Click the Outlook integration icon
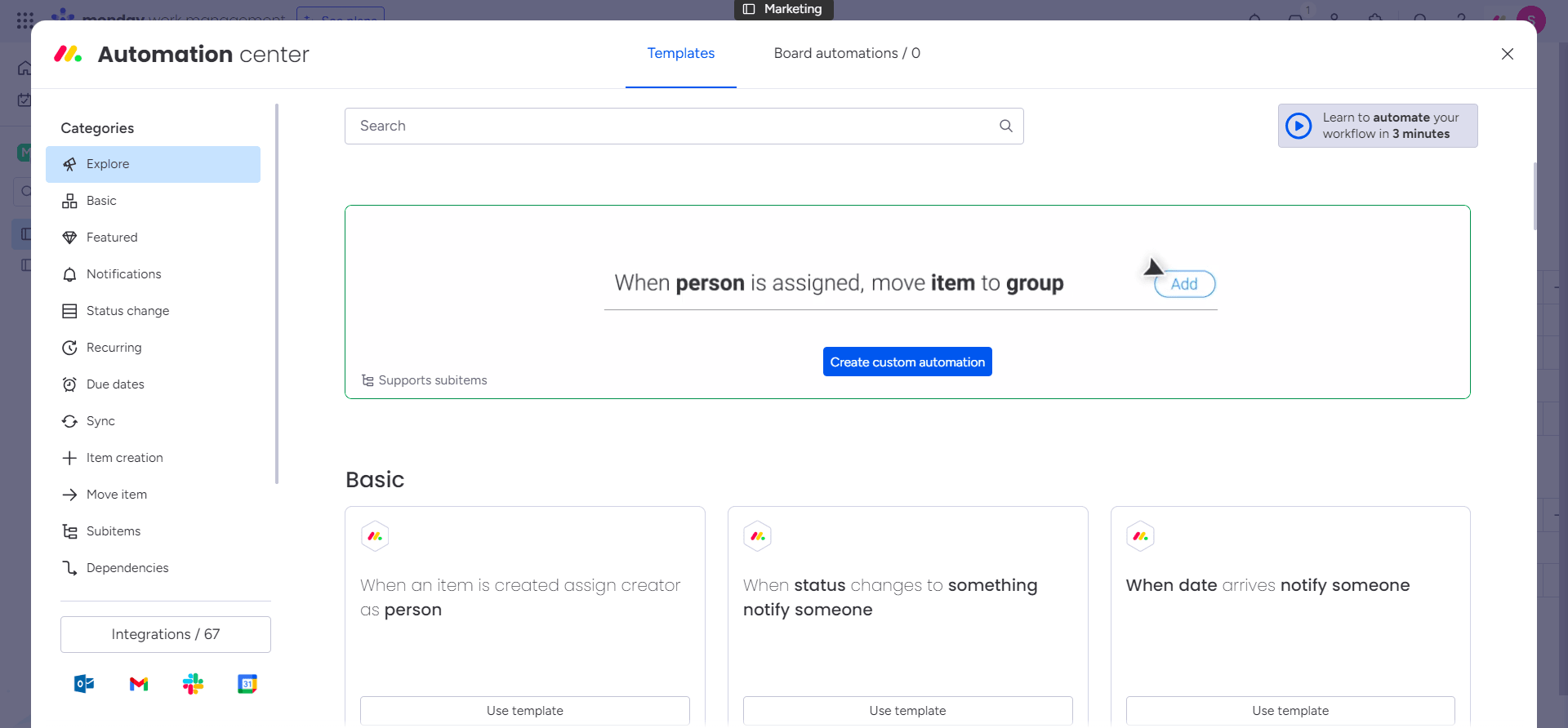1568x728 pixels. click(x=84, y=684)
